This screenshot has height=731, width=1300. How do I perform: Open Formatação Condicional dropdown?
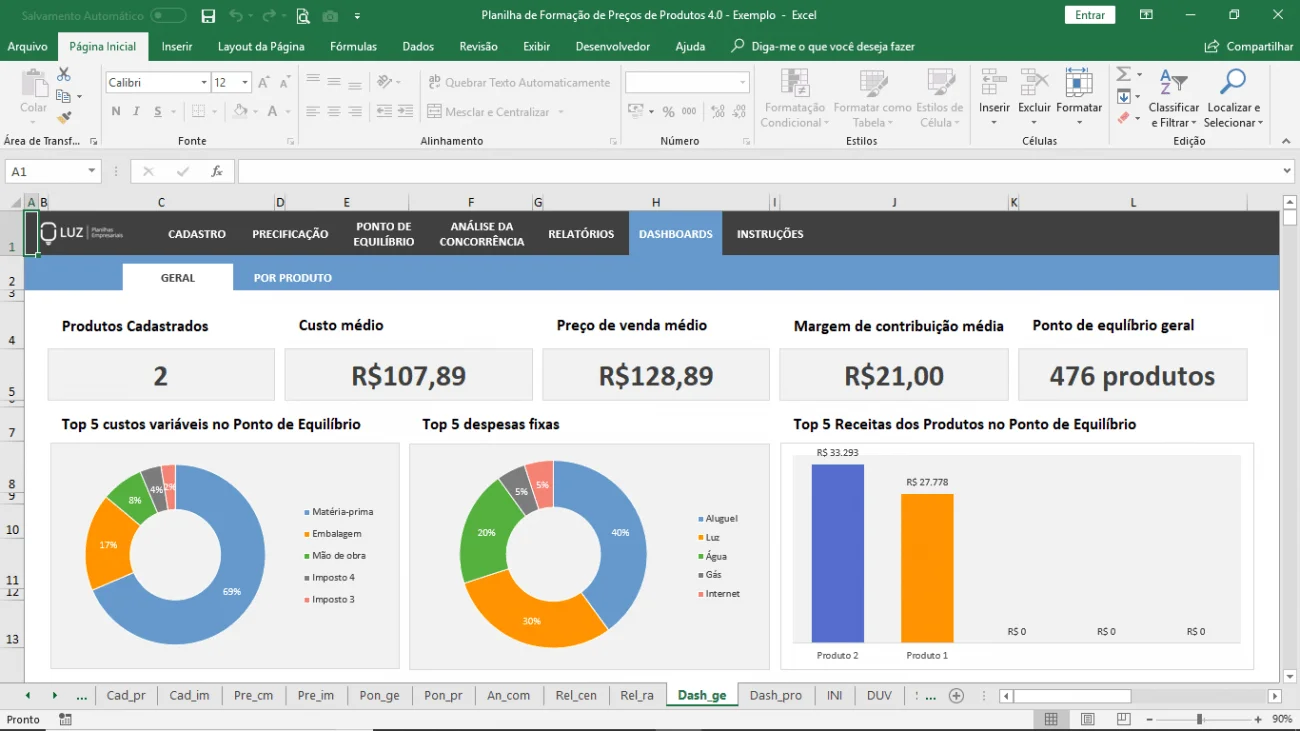(794, 99)
